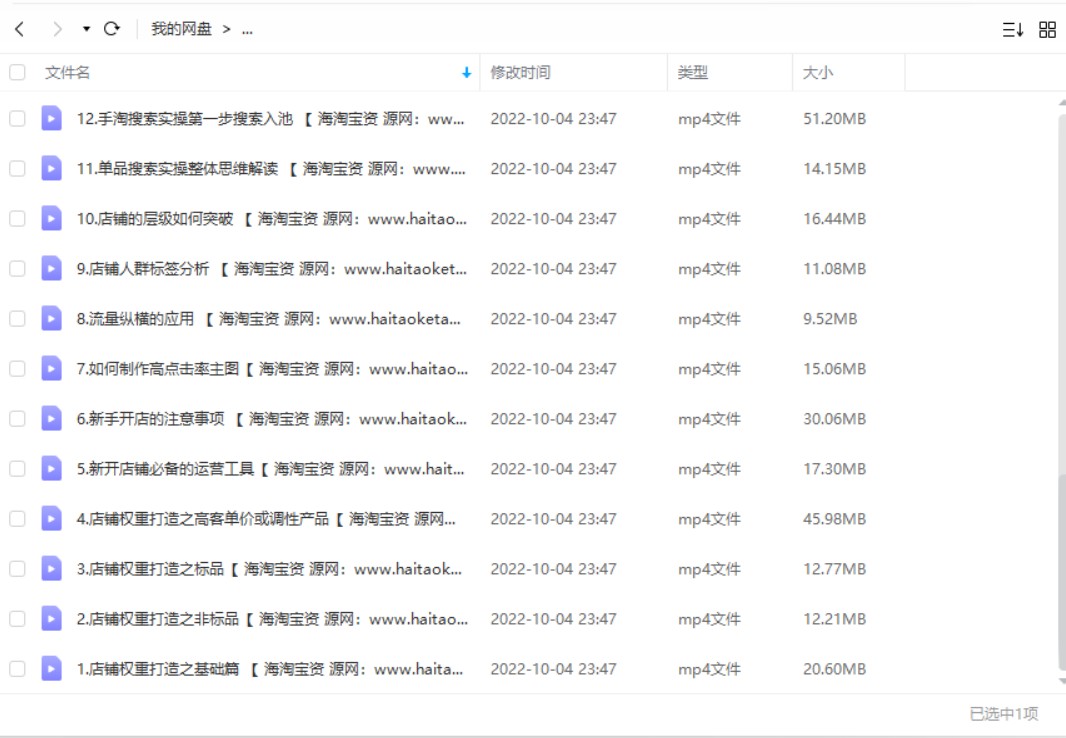Select file name 7.如何制作高点击率主图

(x=272, y=369)
